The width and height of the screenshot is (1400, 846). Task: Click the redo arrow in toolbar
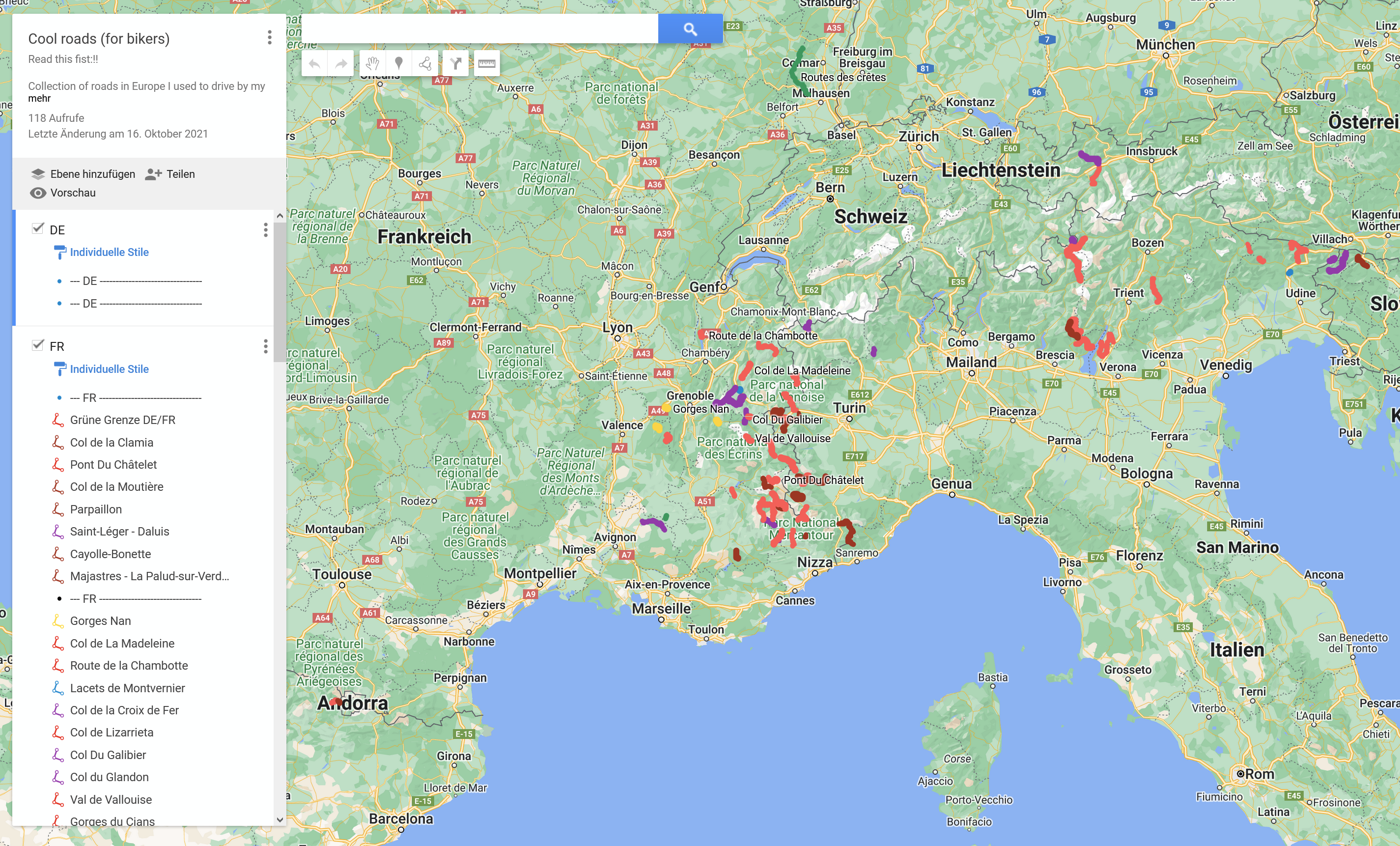(340, 64)
